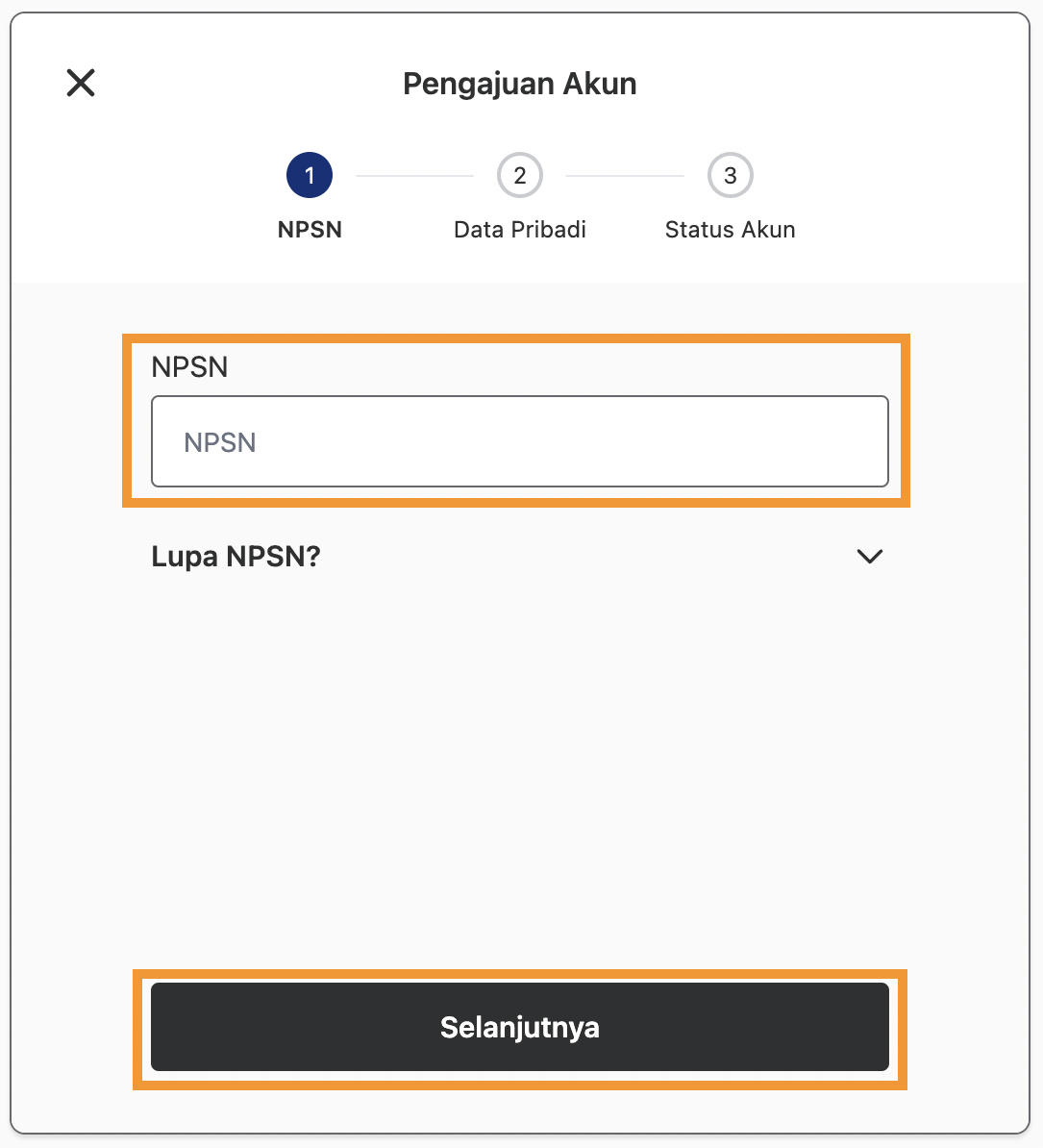Click the blank header space right of Status Akun
The height and width of the screenshot is (1148, 1043).
pos(913,230)
